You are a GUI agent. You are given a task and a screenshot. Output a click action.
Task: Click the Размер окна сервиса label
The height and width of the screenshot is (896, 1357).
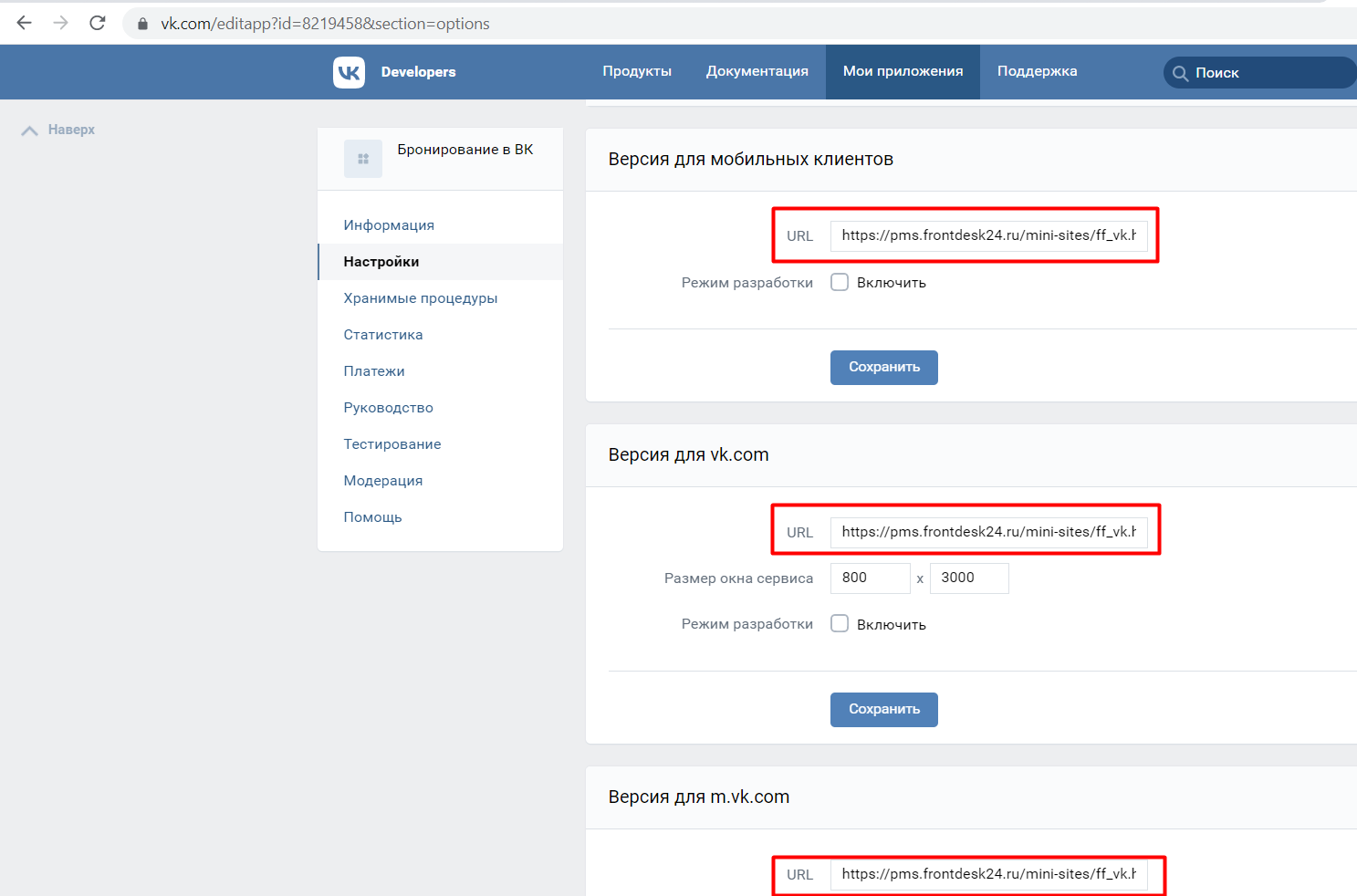coord(738,578)
